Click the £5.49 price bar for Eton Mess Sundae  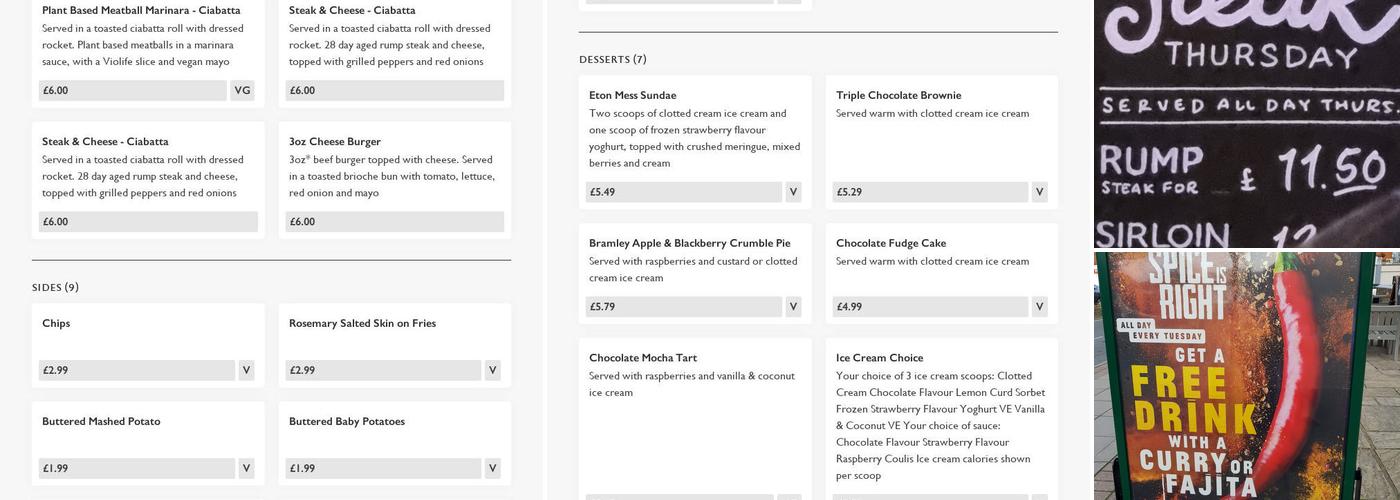[x=684, y=193]
